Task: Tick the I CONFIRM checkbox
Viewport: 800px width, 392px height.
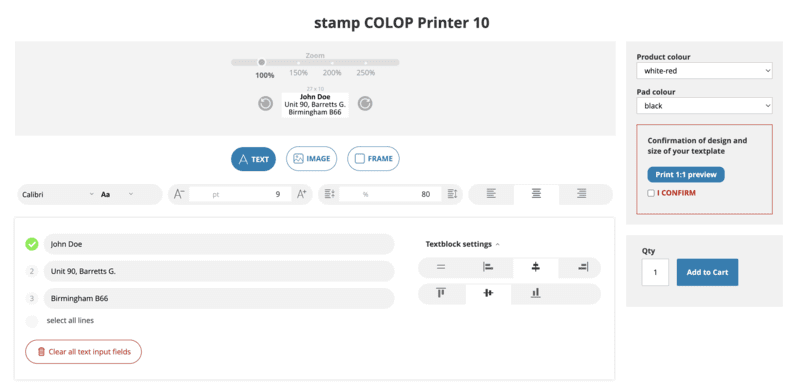Action: pos(651,193)
